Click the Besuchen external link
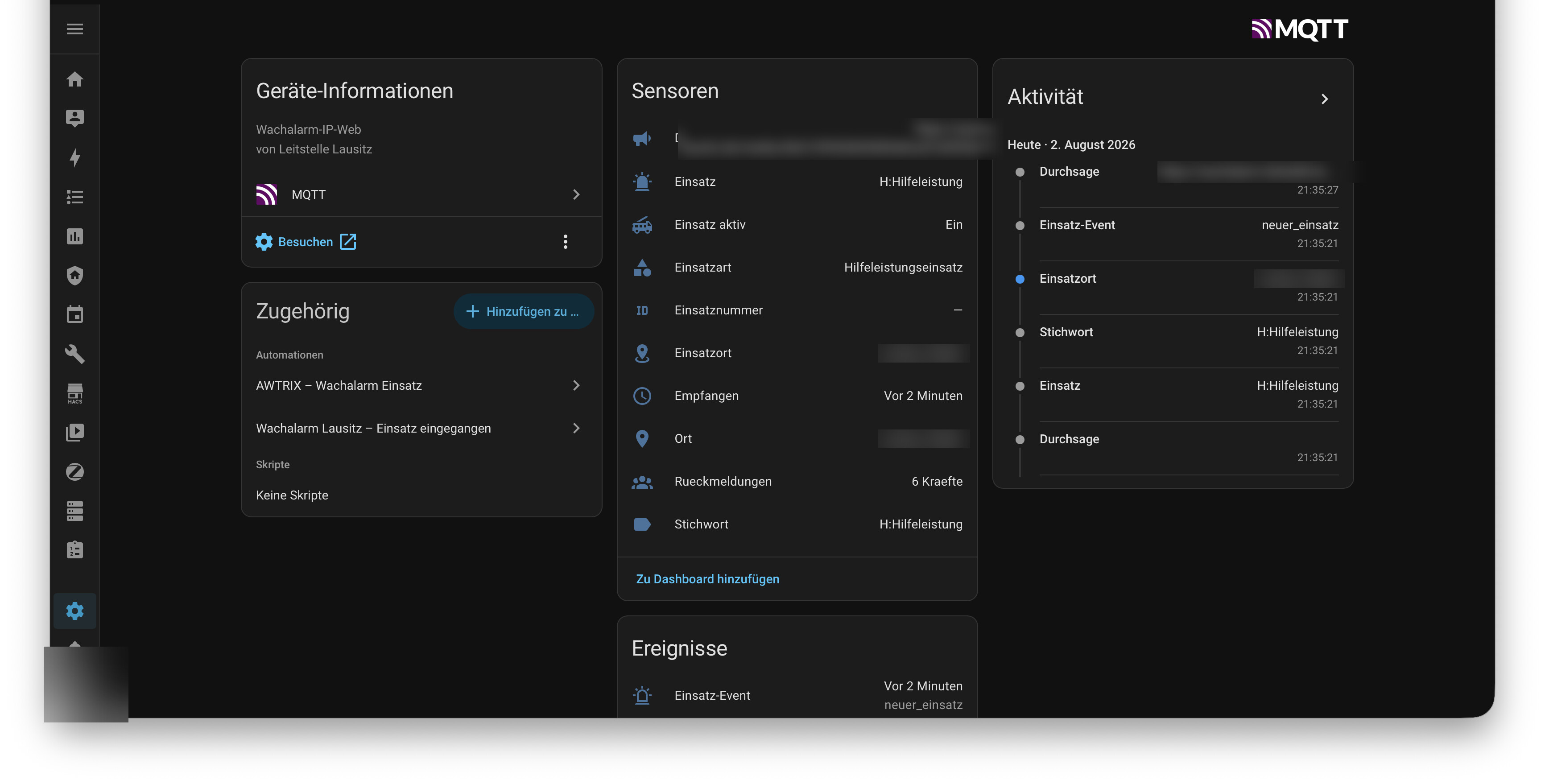Screen dimensions: 1545x784 tap(317, 242)
